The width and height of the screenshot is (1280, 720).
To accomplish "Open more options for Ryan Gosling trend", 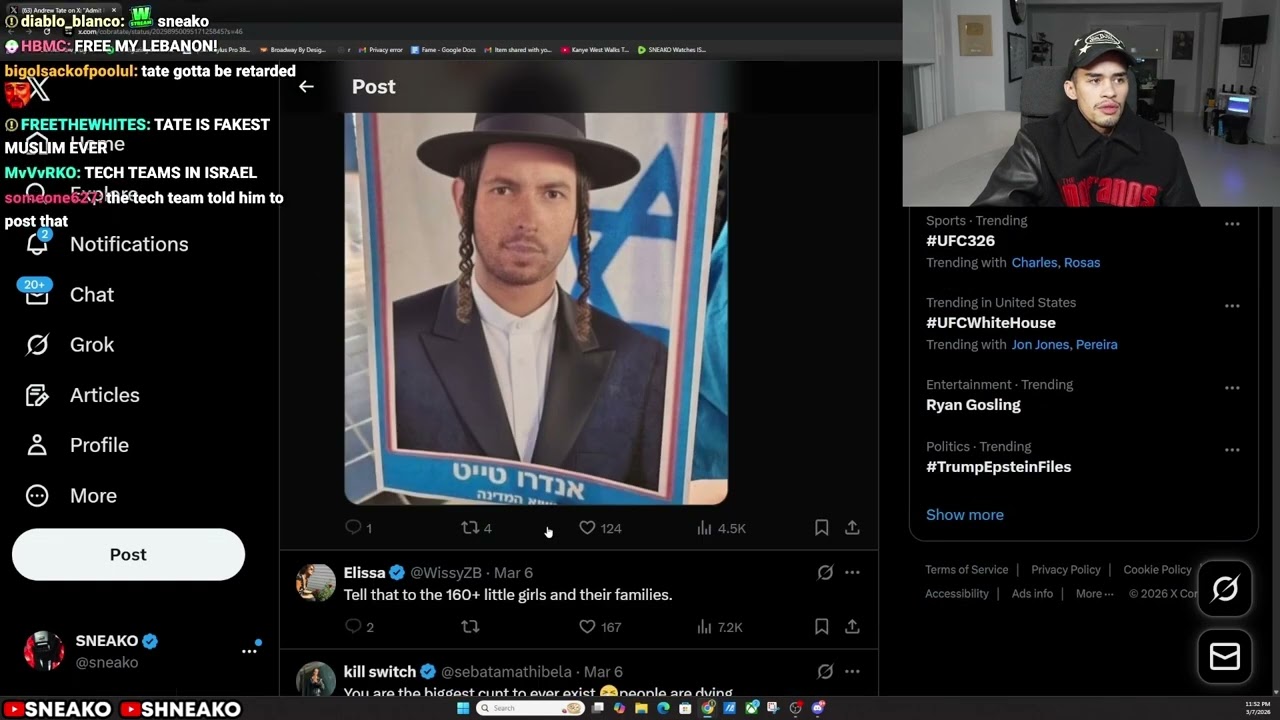I will click(x=1232, y=388).
